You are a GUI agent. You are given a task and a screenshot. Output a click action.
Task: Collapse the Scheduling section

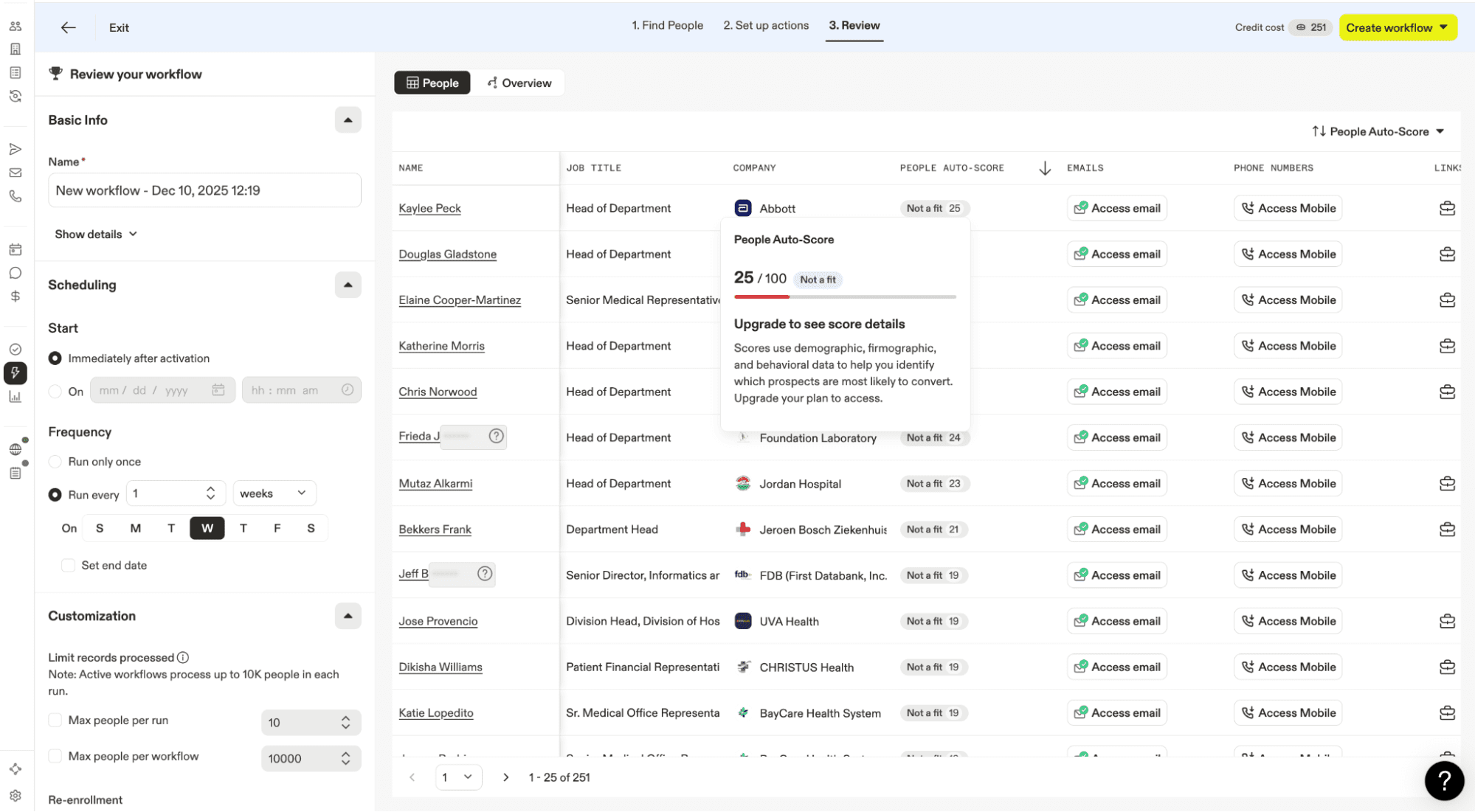point(348,285)
